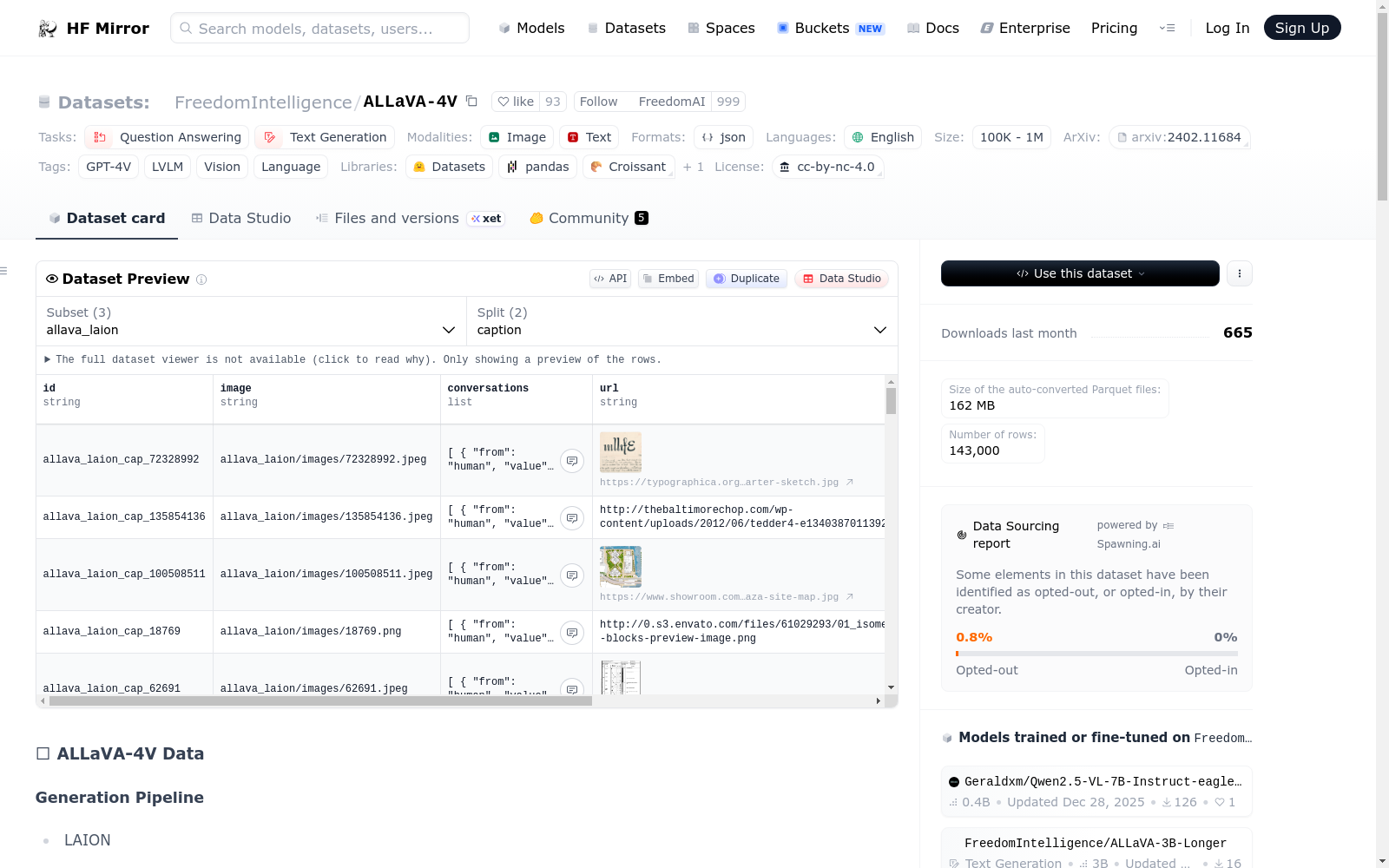Image resolution: width=1389 pixels, height=868 pixels.
Task: Click the HF Mirror logo icon
Action: (x=48, y=29)
